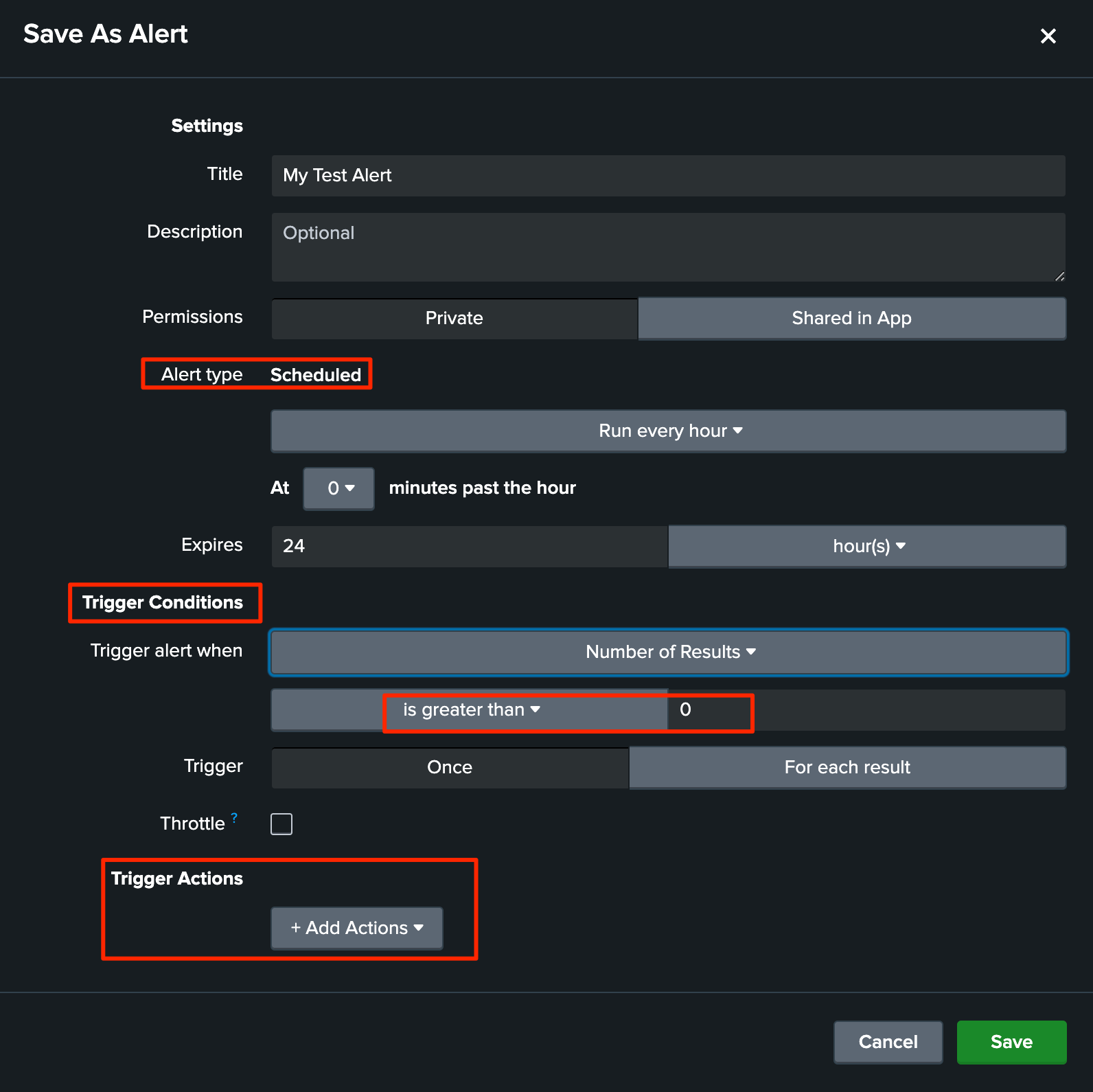
Task: Focus the Title input field
Action: coord(669,175)
